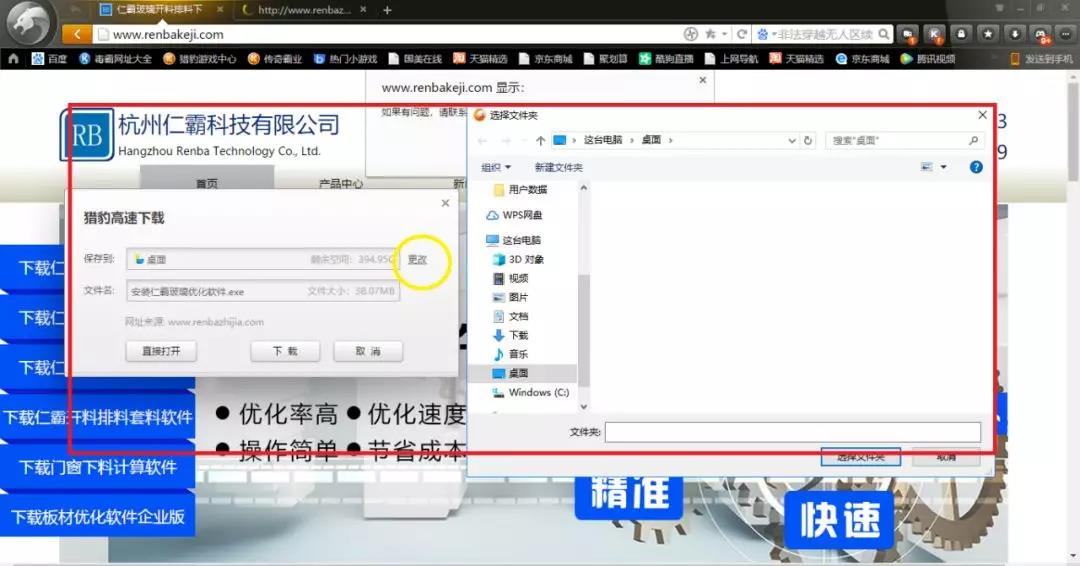Open 产品中心 site navigation tab
The width and height of the screenshot is (1080, 566).
point(341,182)
